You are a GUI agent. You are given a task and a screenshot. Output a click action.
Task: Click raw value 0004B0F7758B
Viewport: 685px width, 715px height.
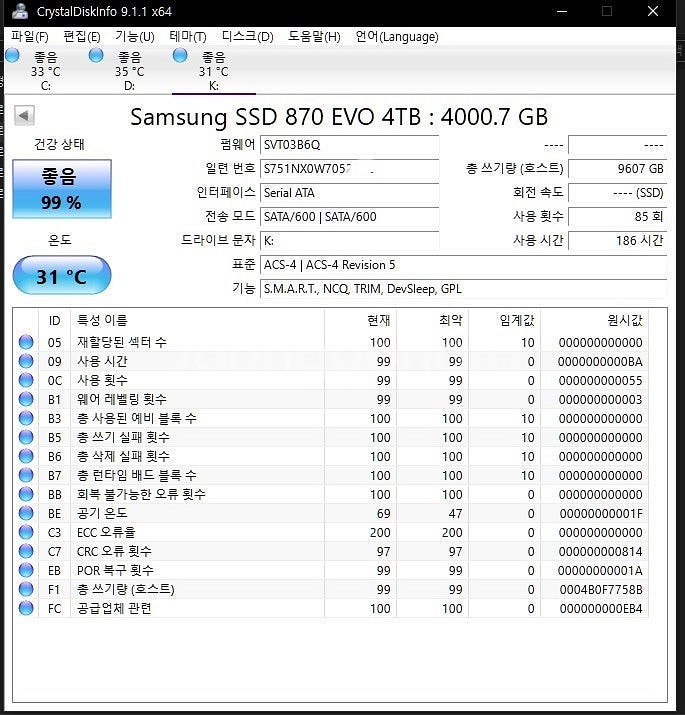[601, 590]
